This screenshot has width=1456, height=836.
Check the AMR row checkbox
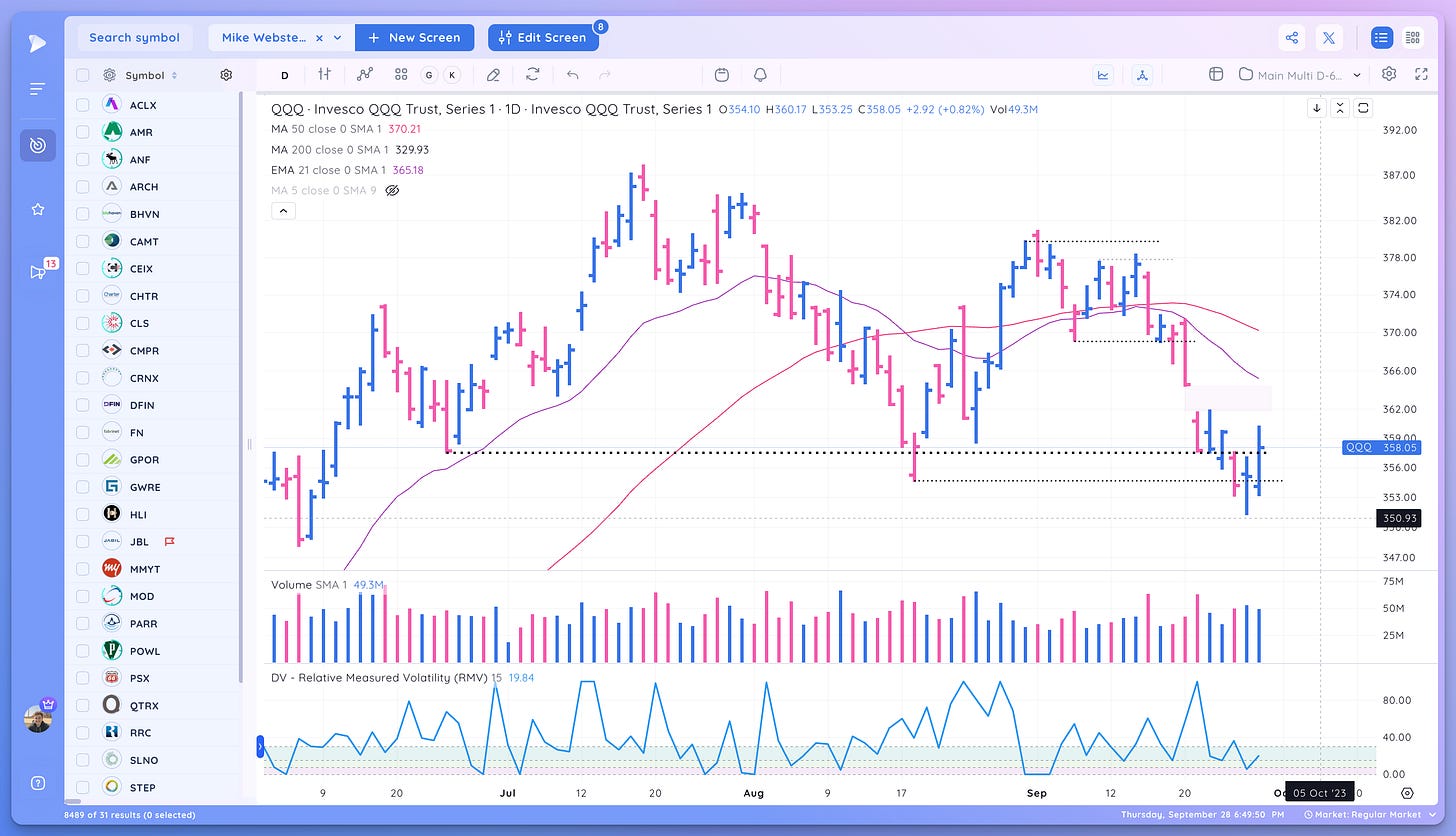[82, 132]
